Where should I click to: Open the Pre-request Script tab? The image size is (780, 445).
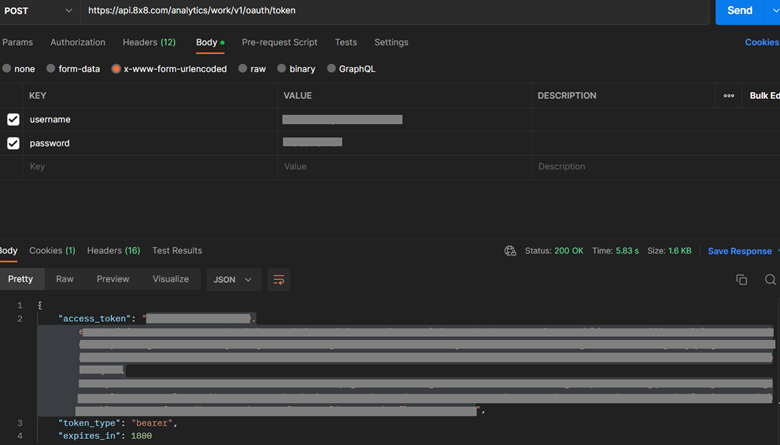coord(279,42)
